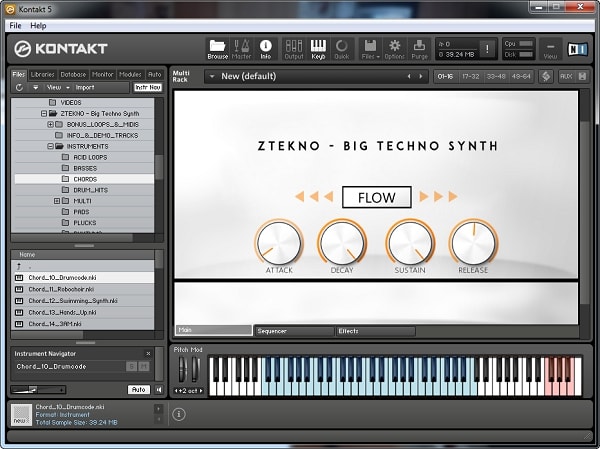Click the Info icon in toolbar
Viewport: 600px width, 449px height.
(x=266, y=47)
